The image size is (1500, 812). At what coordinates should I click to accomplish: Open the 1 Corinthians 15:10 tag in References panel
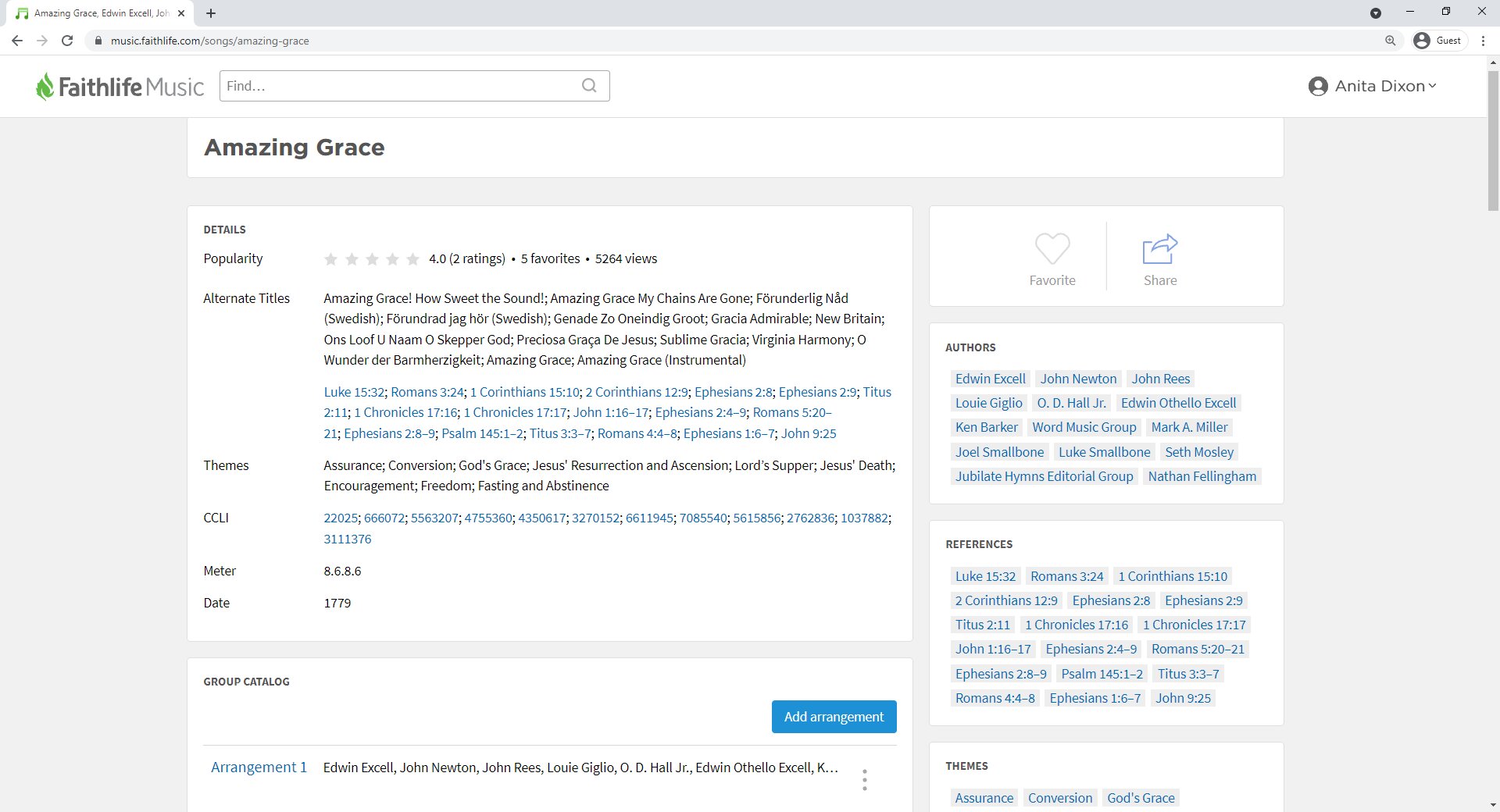pos(1173,576)
